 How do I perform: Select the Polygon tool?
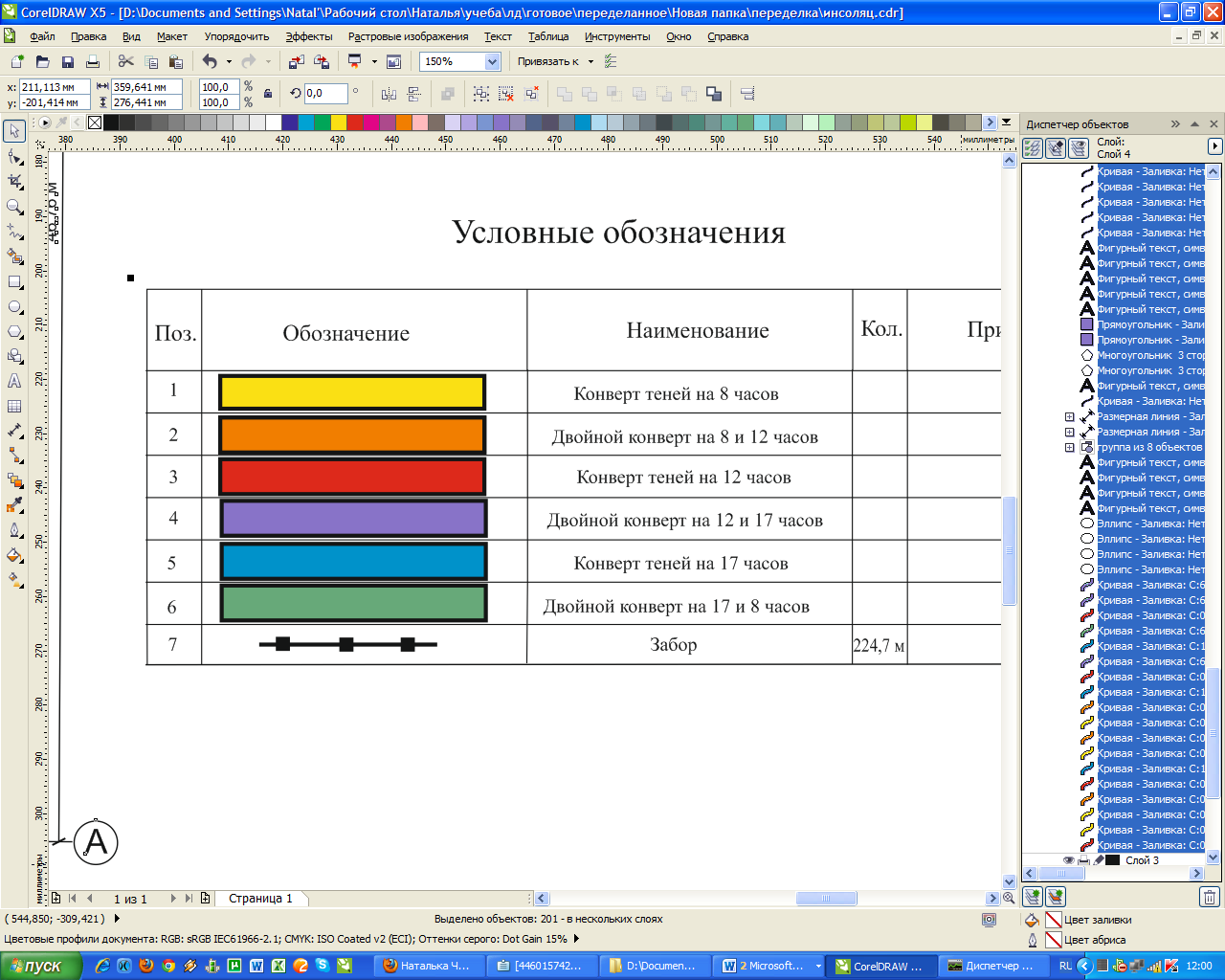[14, 332]
